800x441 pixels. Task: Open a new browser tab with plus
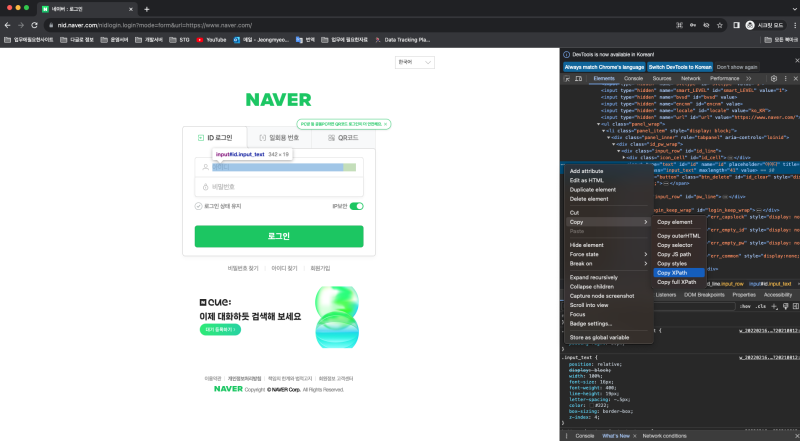pos(146,9)
